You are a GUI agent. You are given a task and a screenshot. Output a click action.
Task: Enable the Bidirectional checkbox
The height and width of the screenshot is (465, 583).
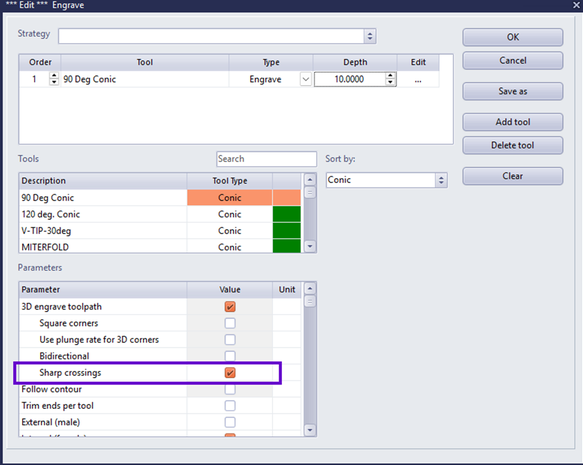[230, 356]
